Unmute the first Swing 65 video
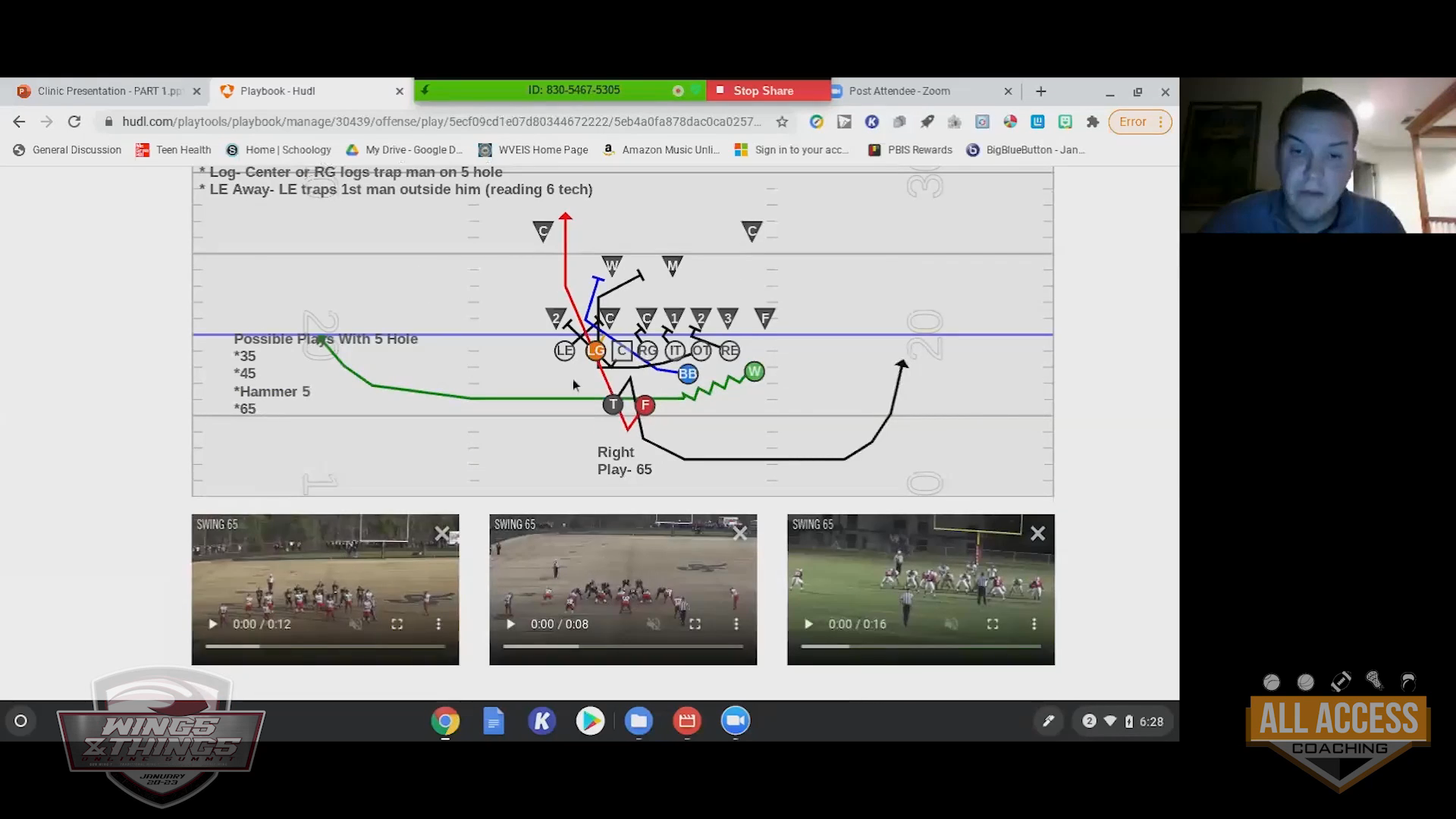The image size is (1456, 819). tap(356, 624)
